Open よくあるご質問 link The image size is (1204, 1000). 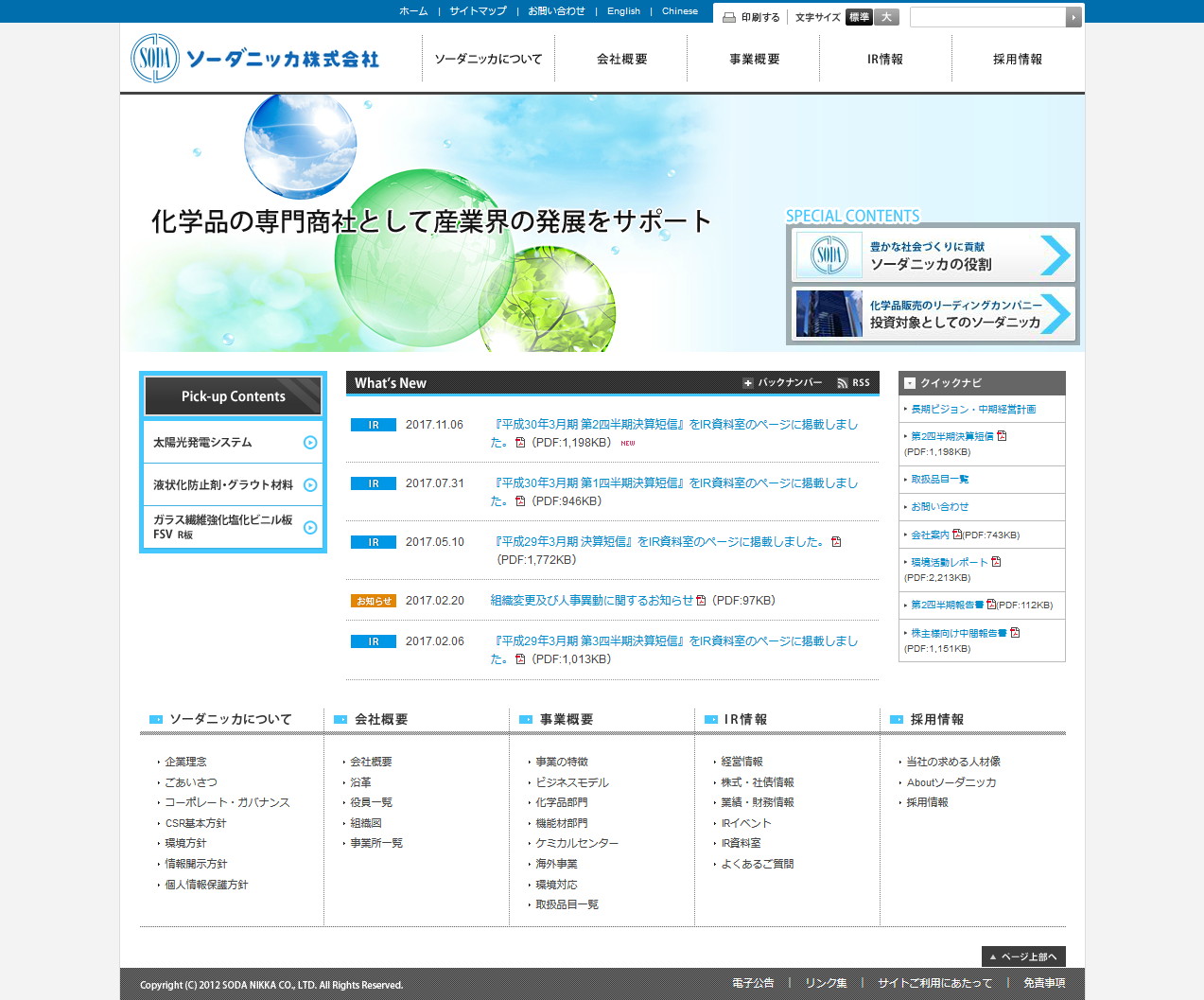point(758,864)
